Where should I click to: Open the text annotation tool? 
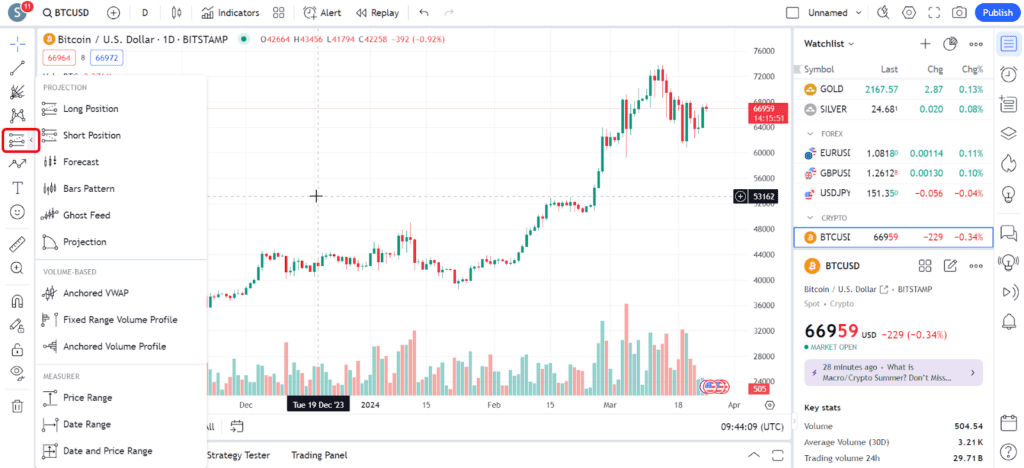17,187
